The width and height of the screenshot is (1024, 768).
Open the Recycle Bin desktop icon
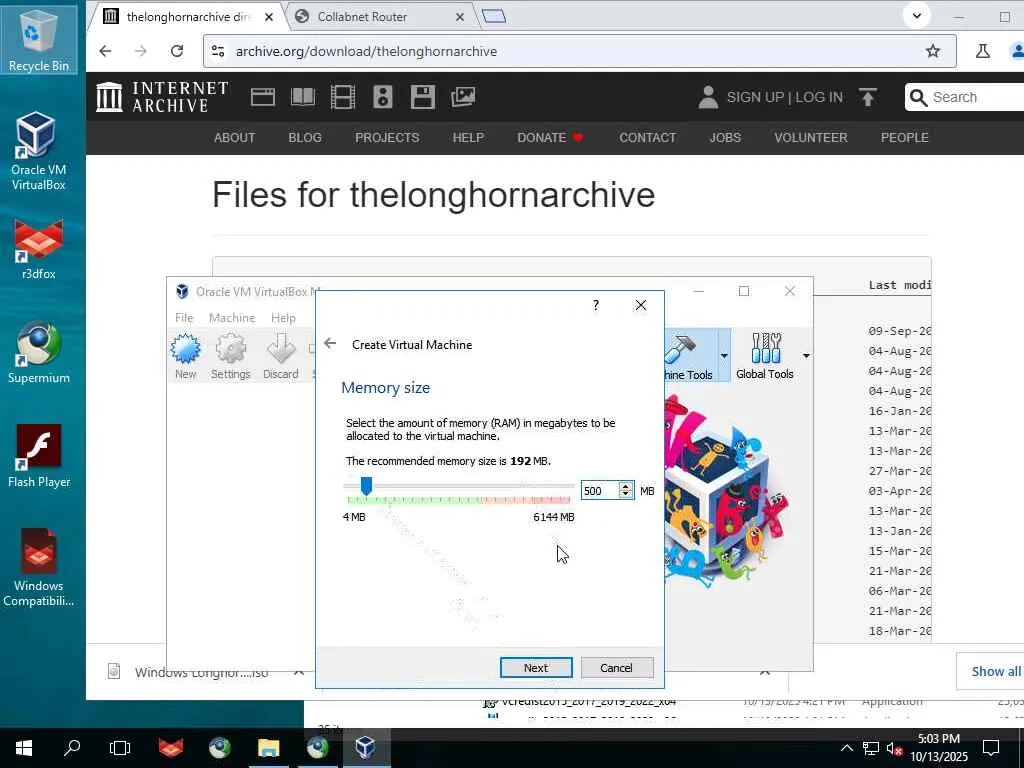39,38
